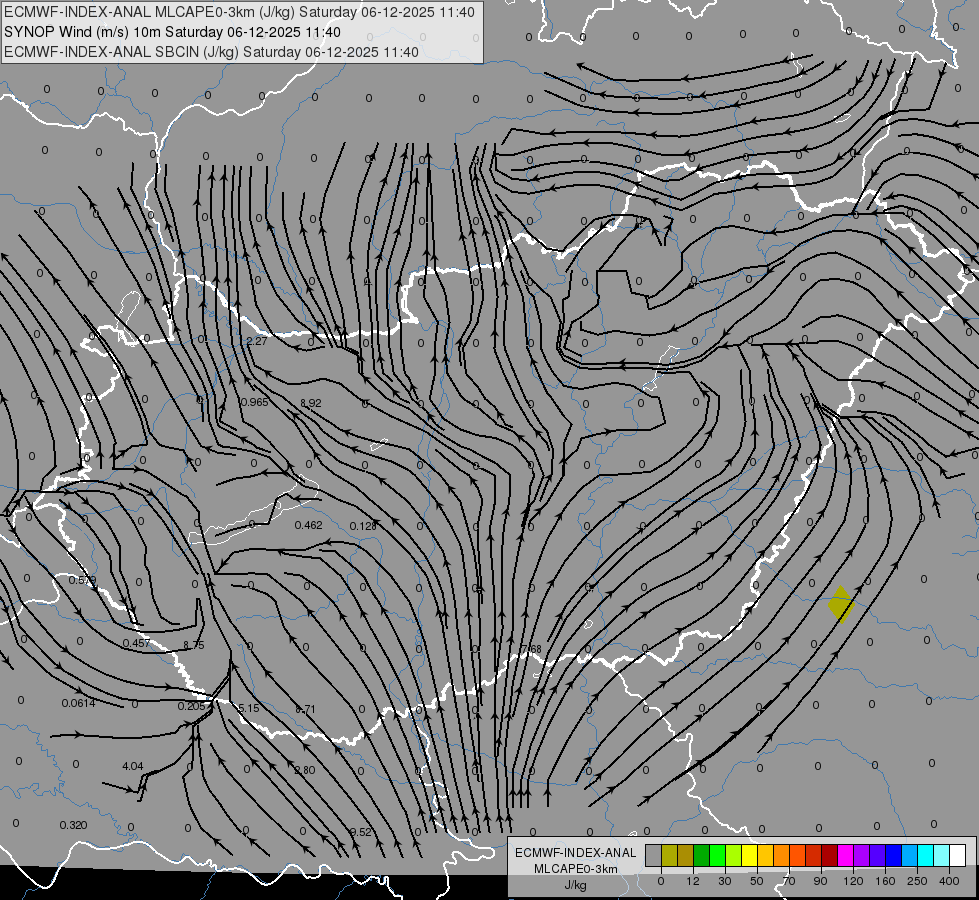Click the SYNOP Wind 10m title line
Viewport: 979px width, 900px height.
(172, 32)
